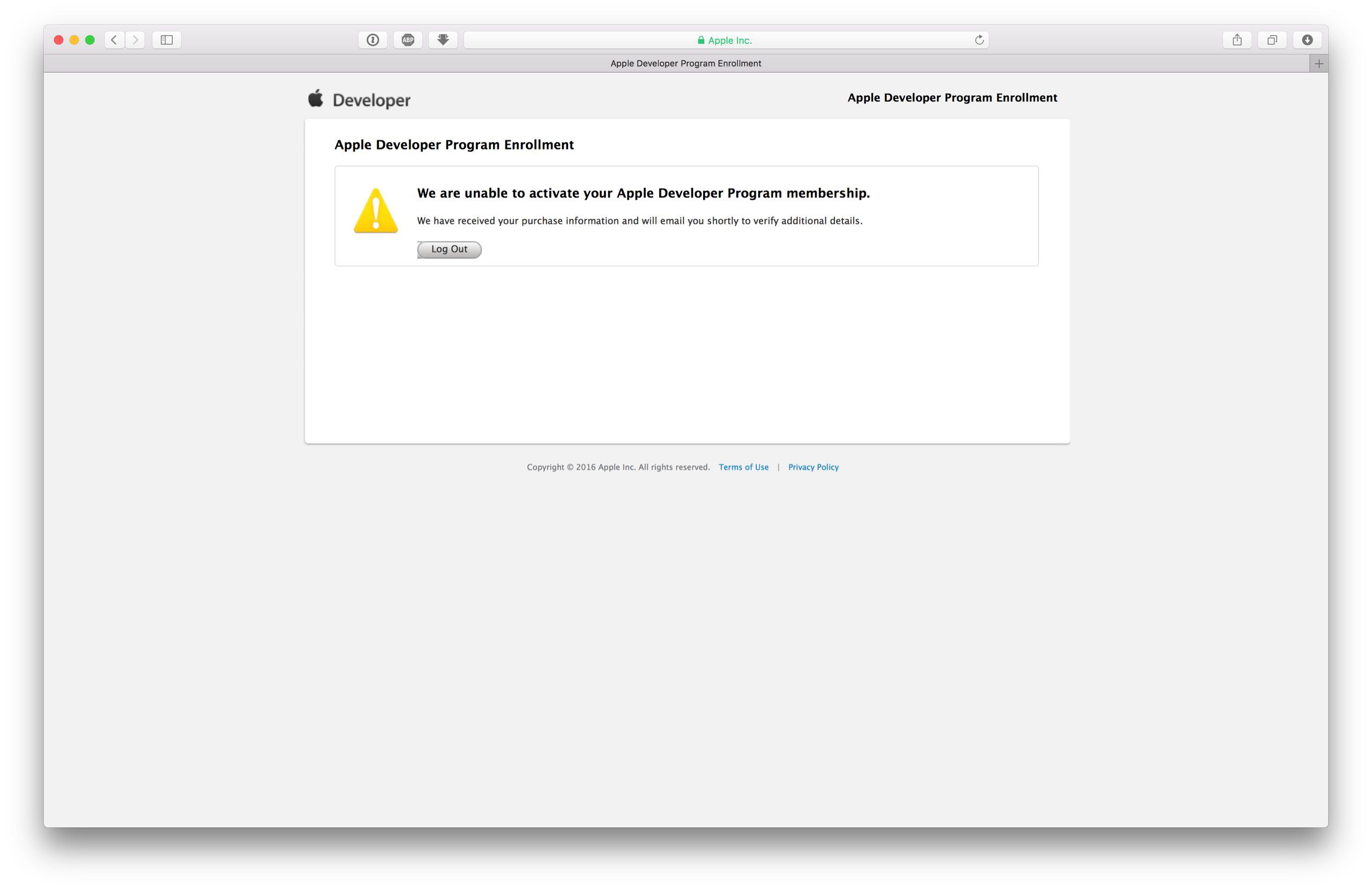Click the Apple Inc. address bar

[725, 40]
